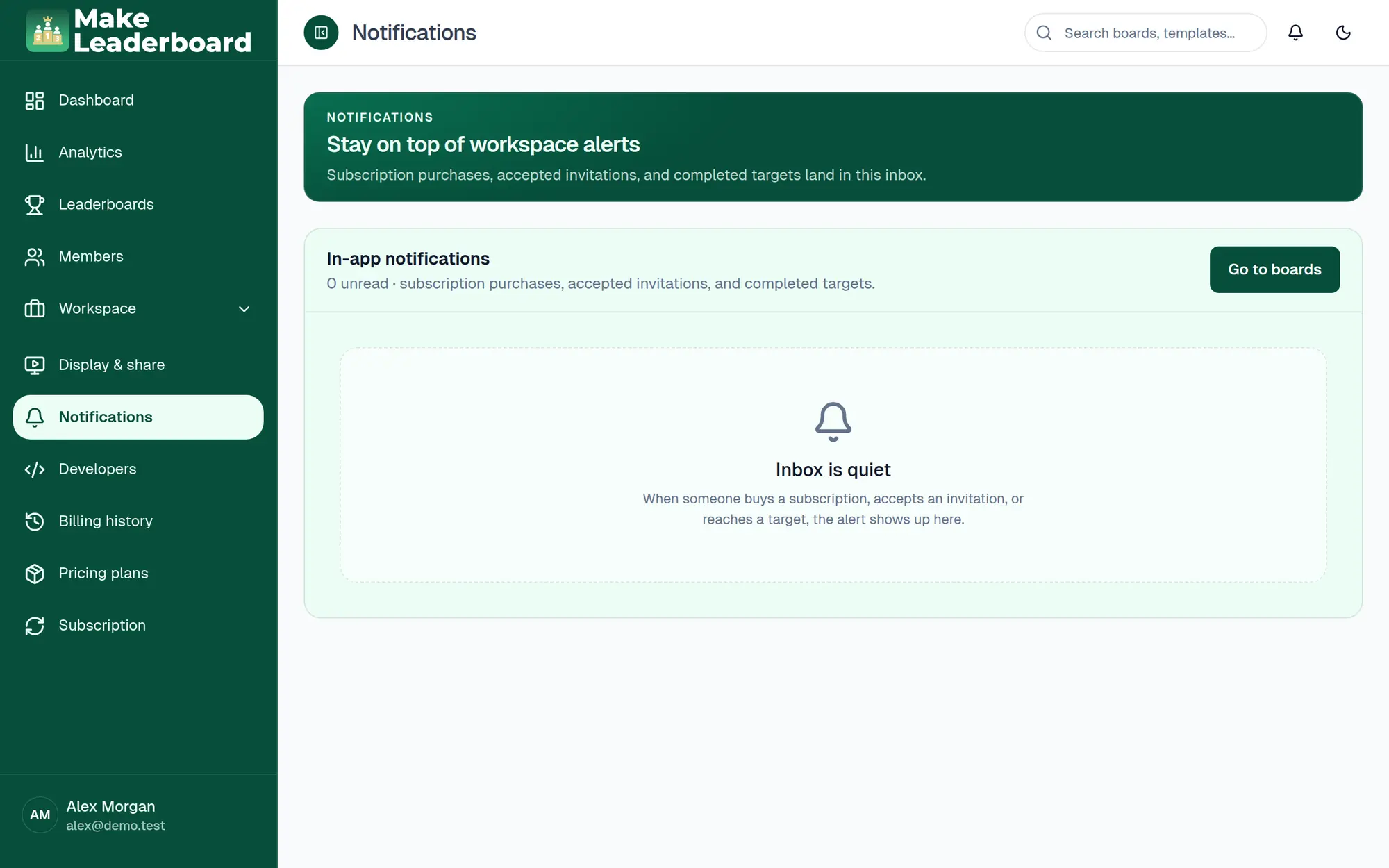1389x868 pixels.
Task: View Billing history
Action: pos(138,521)
